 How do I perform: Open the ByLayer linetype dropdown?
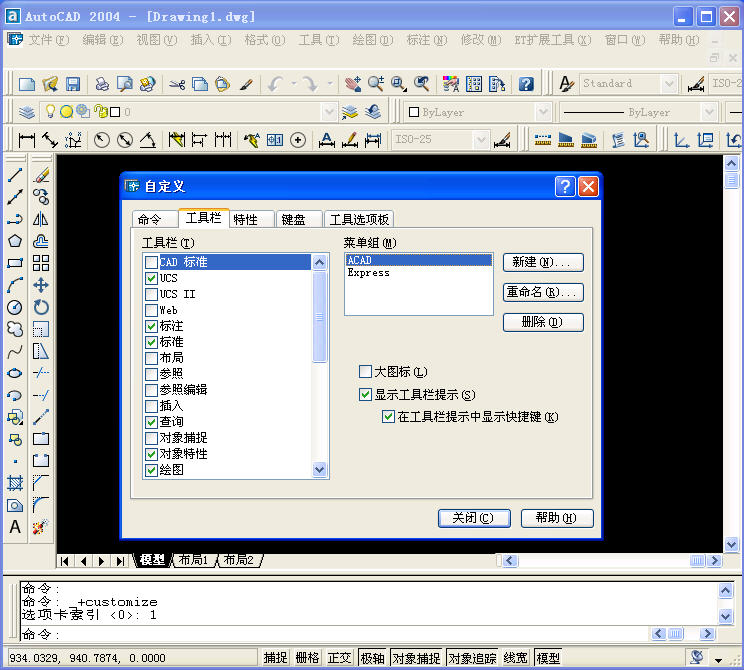pyautogui.click(x=709, y=112)
